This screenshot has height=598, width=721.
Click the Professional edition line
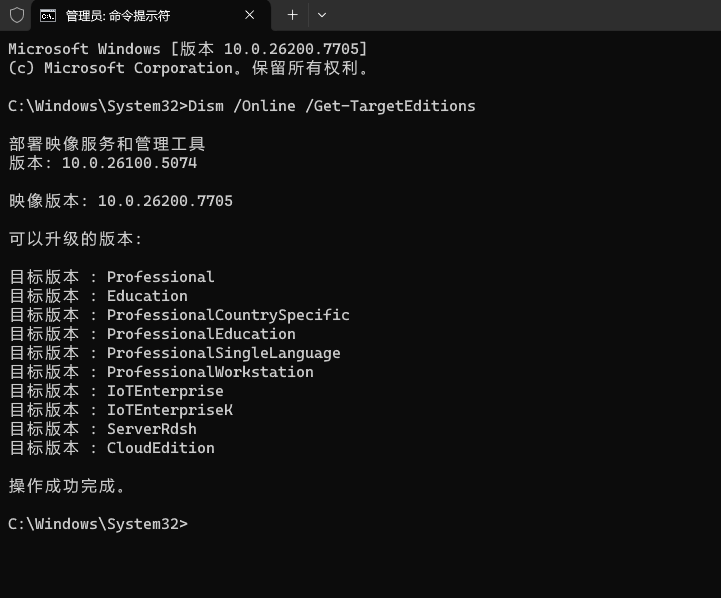point(160,277)
